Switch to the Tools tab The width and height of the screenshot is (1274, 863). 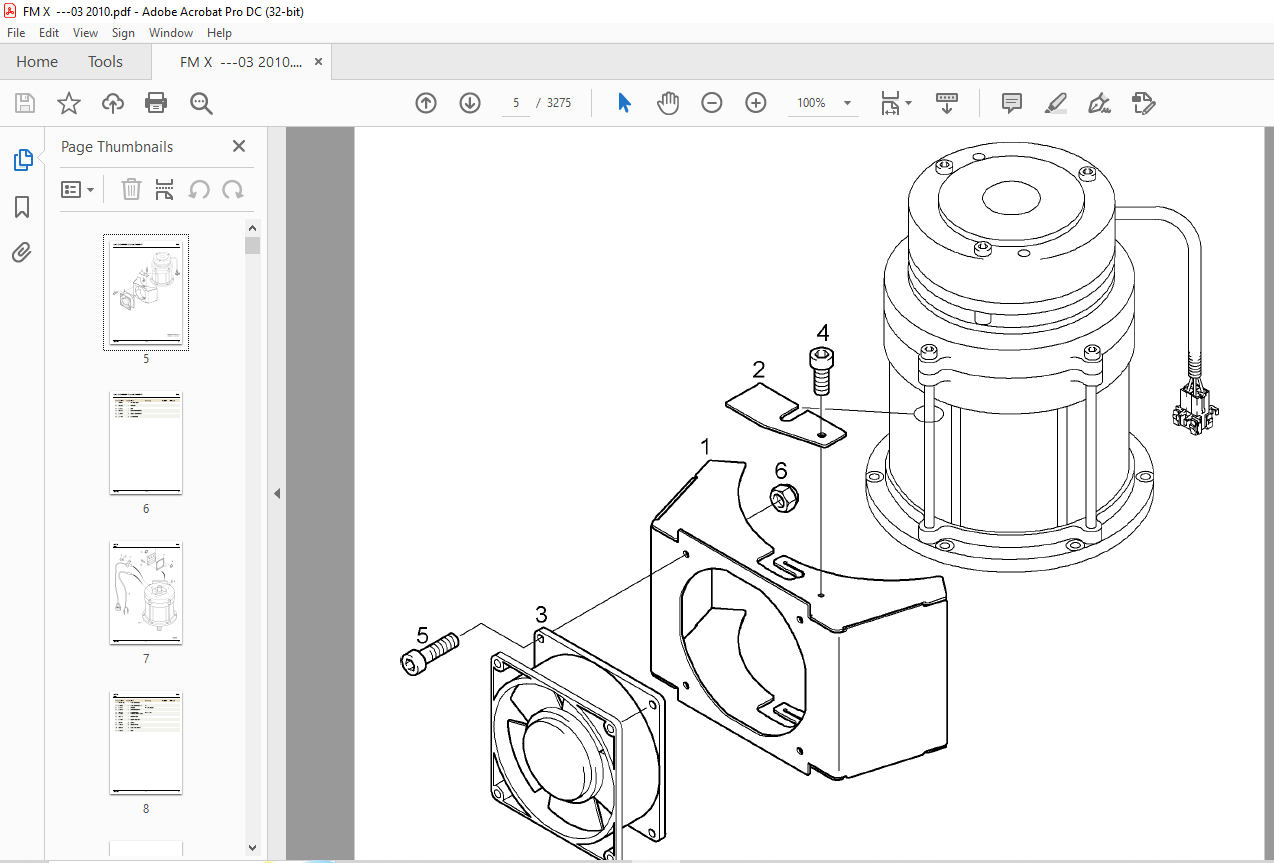[105, 62]
